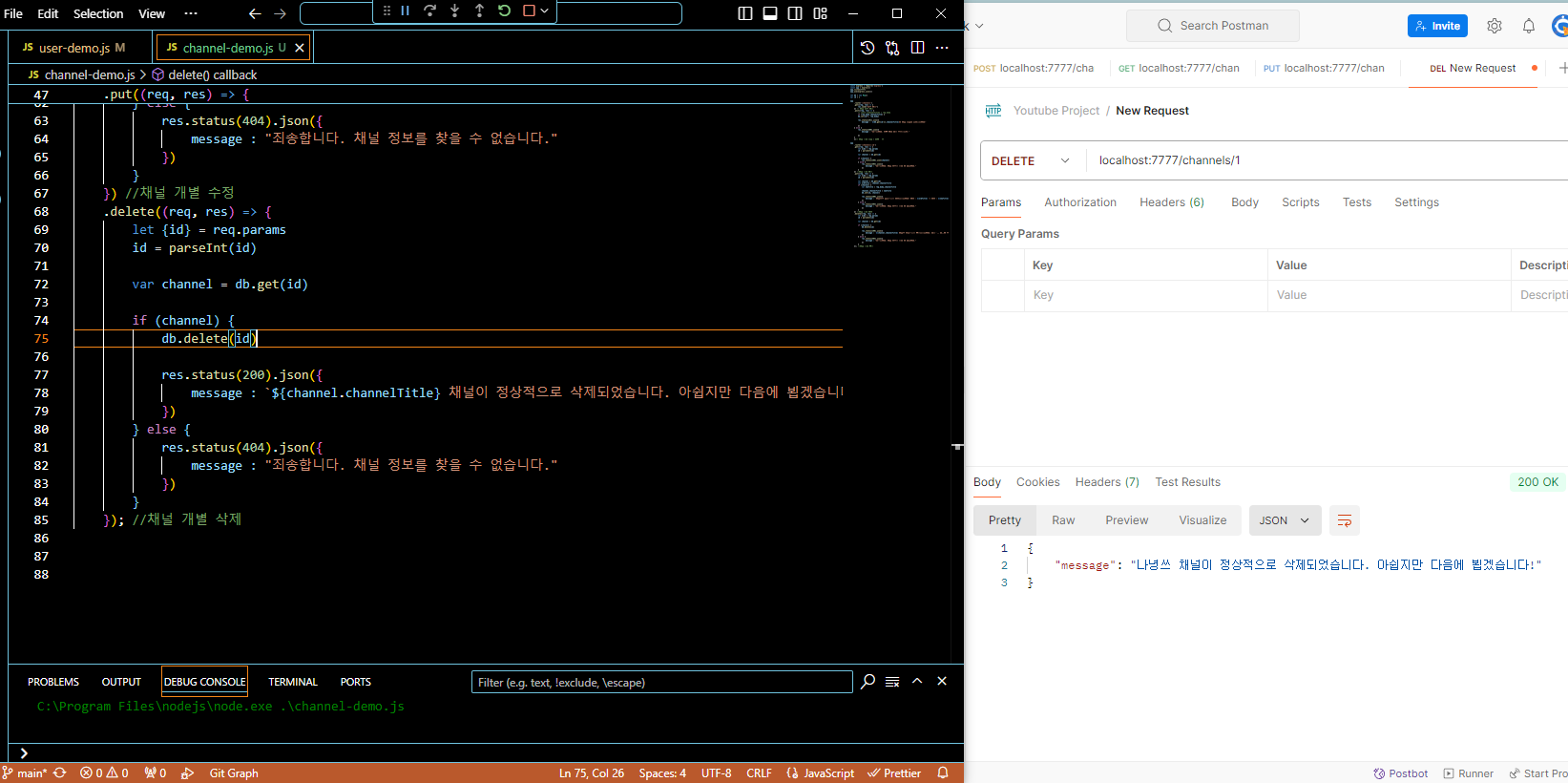Click the debug start icon in the status bar
1568x783 pixels.
188,773
